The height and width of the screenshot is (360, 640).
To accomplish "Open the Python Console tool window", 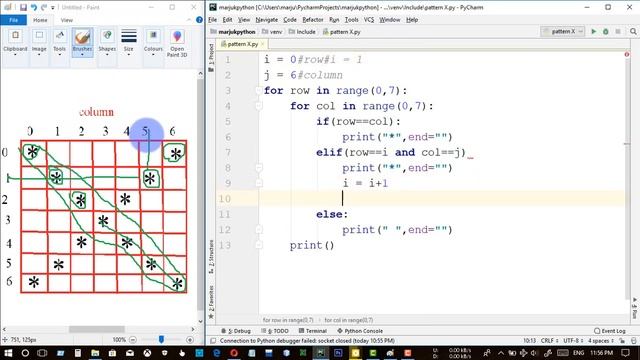I will [x=360, y=331].
